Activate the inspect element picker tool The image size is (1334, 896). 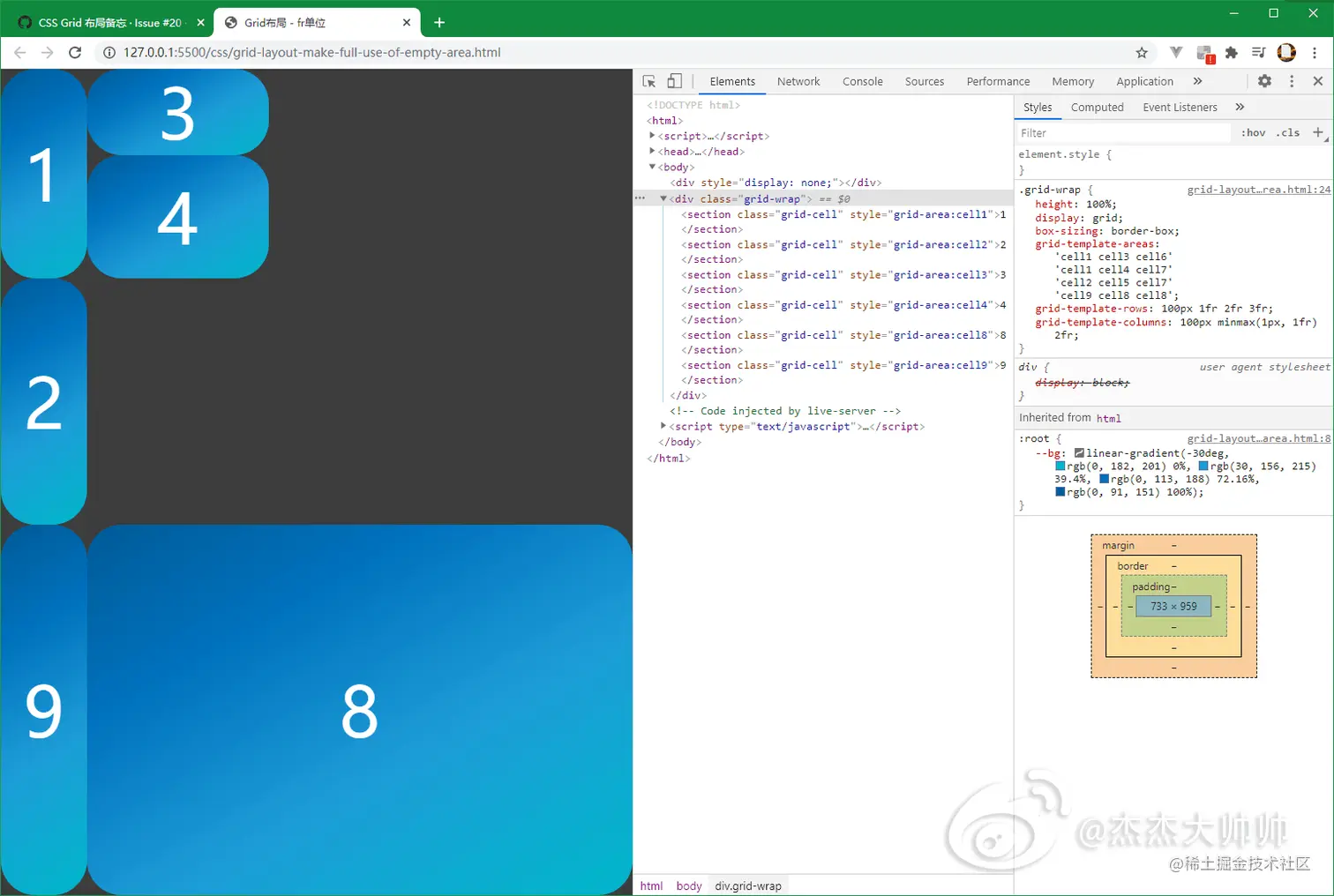click(x=649, y=81)
